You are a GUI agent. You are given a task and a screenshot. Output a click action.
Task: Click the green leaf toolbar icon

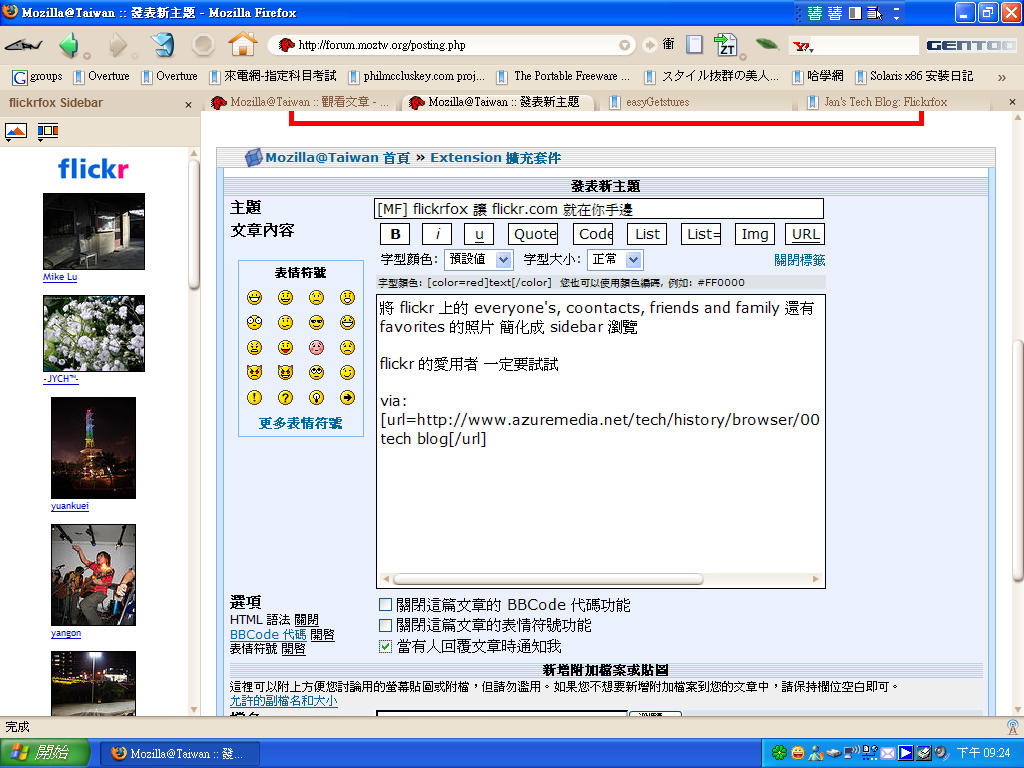(767, 44)
